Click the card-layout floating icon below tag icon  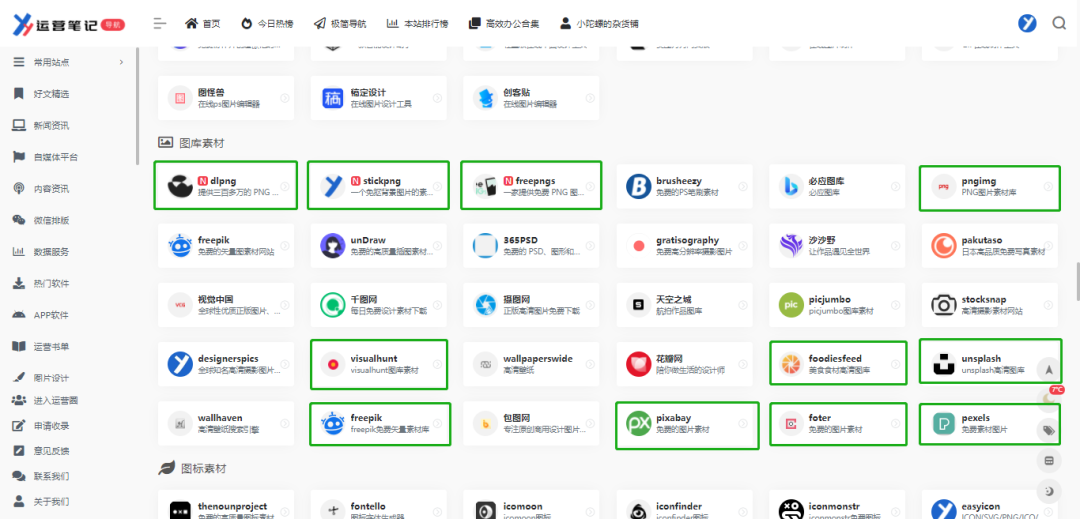(x=1049, y=460)
